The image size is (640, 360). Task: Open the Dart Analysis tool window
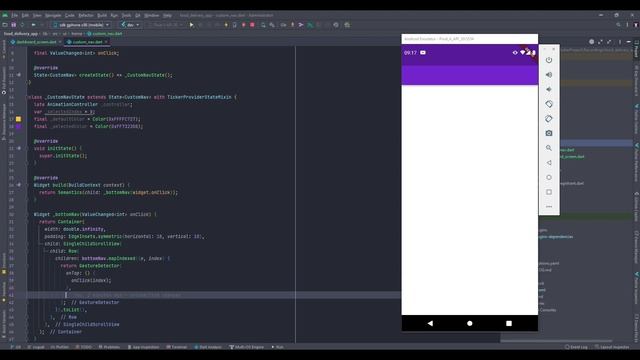(208, 347)
